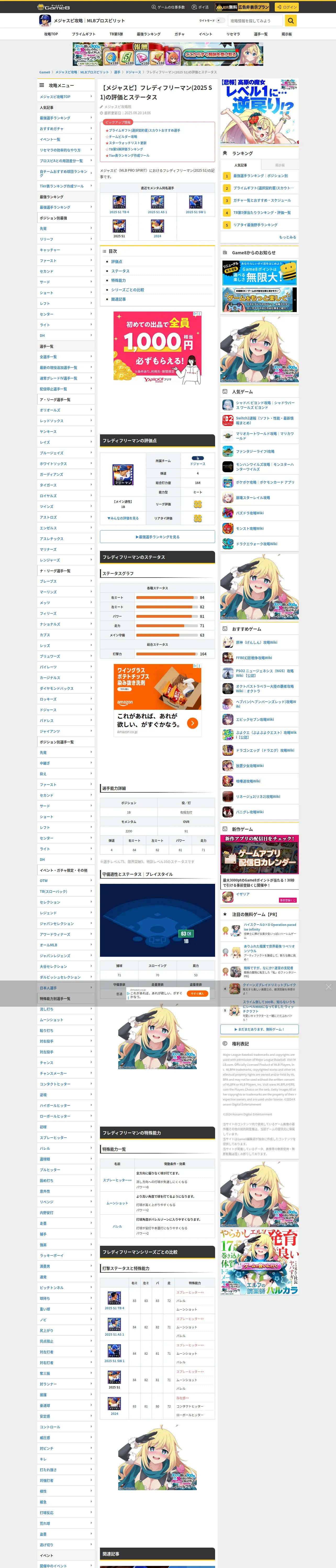Viewport: 336px width, 1568px height.
Task: Expand ▼みんなの評価を見る
Action: point(123,518)
